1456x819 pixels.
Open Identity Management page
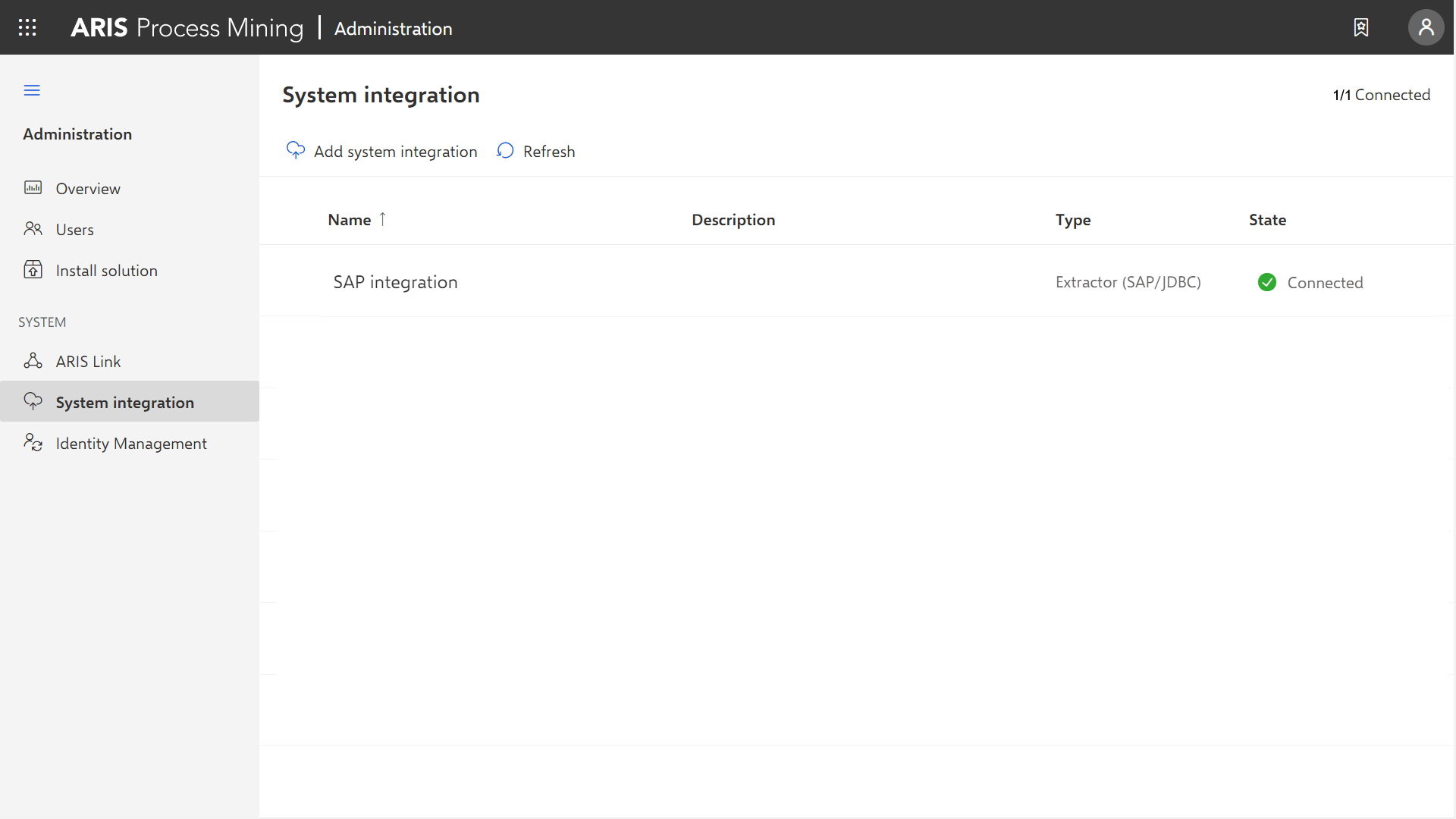point(131,443)
